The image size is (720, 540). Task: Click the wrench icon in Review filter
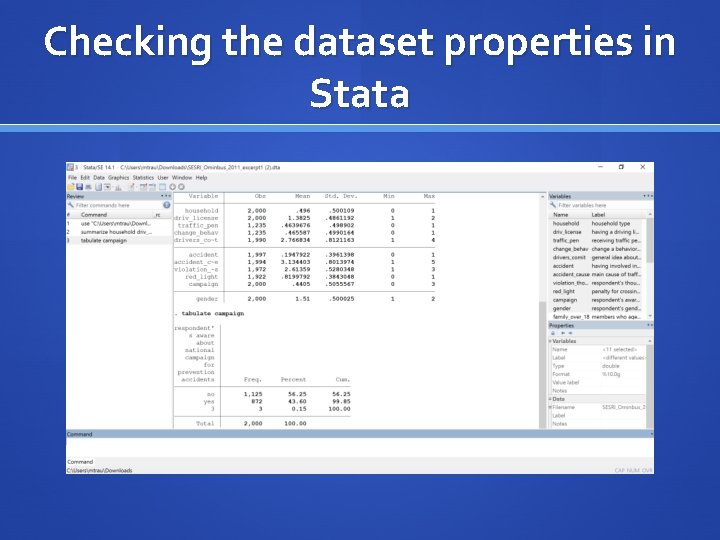coord(71,205)
